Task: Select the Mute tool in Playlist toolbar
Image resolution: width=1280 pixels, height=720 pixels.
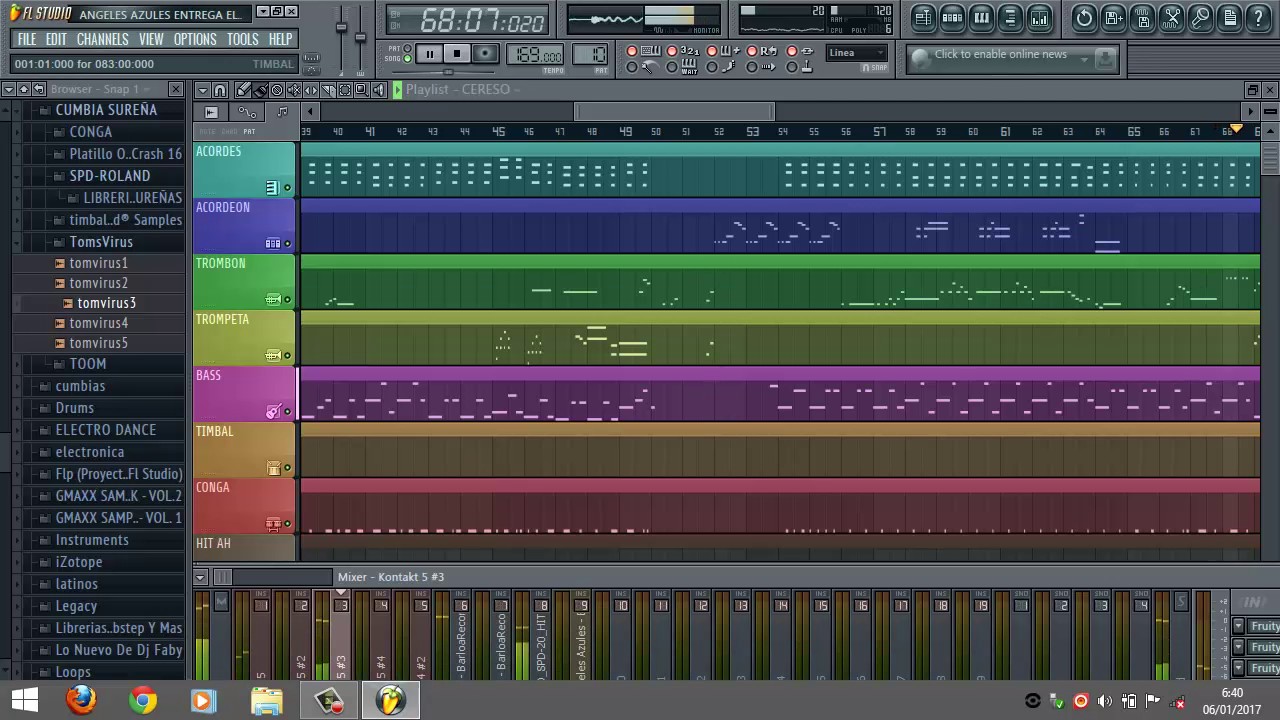Action: pyautogui.click(x=294, y=90)
